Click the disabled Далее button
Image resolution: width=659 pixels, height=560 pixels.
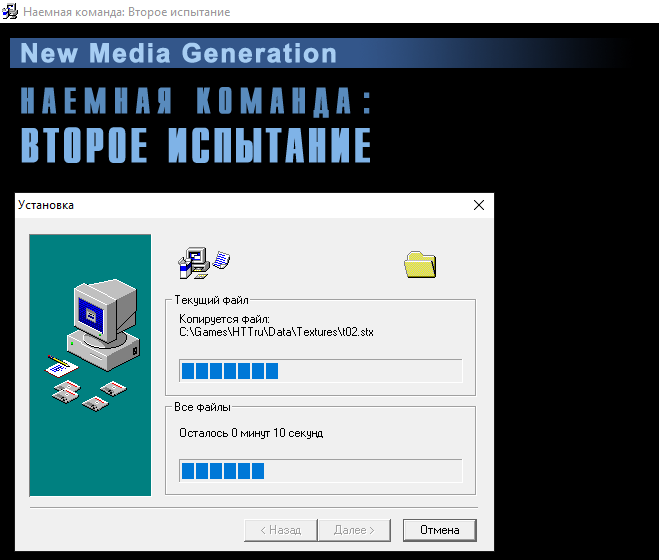(354, 530)
